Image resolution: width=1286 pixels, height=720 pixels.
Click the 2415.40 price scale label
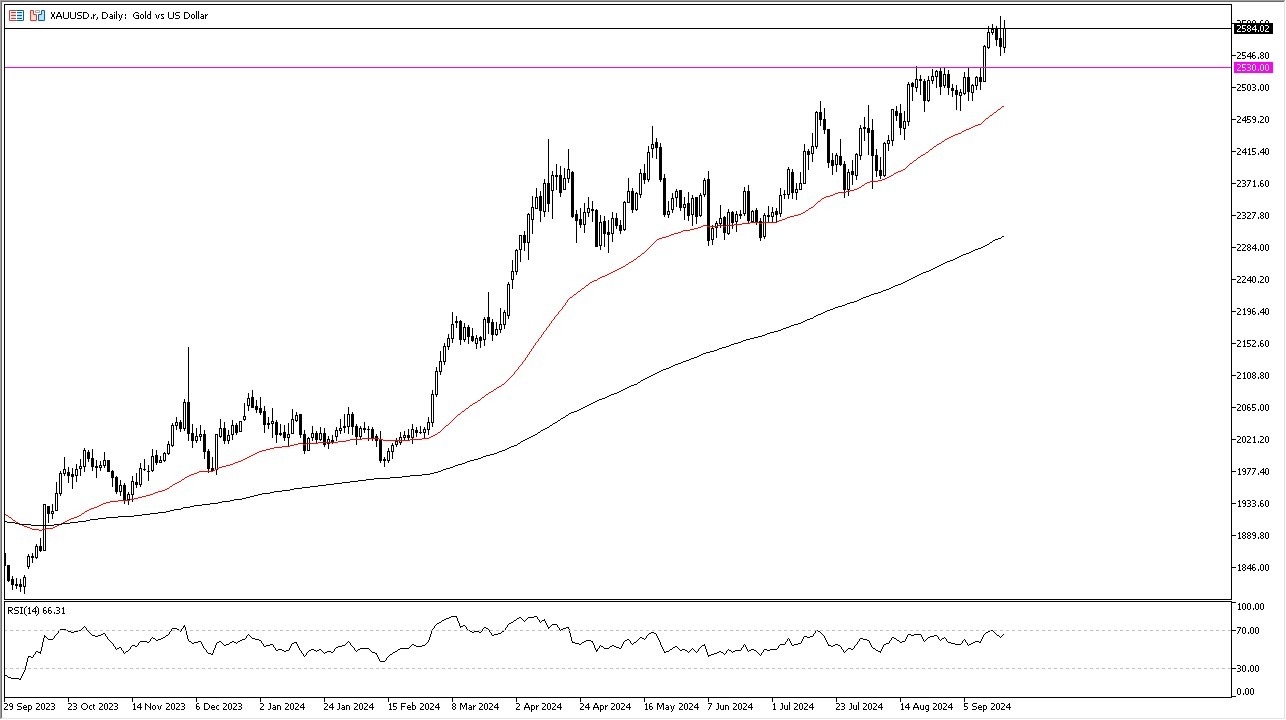click(1253, 152)
